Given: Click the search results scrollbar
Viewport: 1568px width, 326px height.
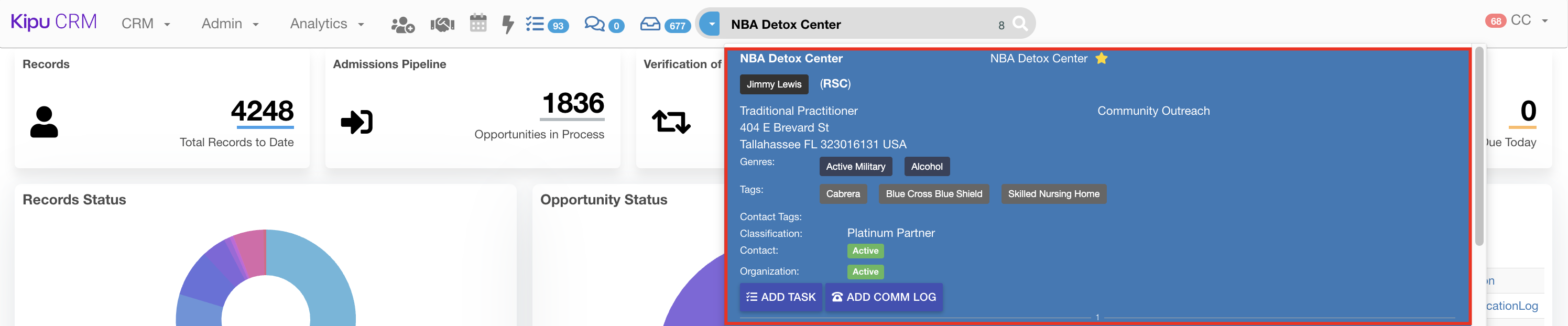Looking at the screenshot, I should pyautogui.click(x=1479, y=146).
